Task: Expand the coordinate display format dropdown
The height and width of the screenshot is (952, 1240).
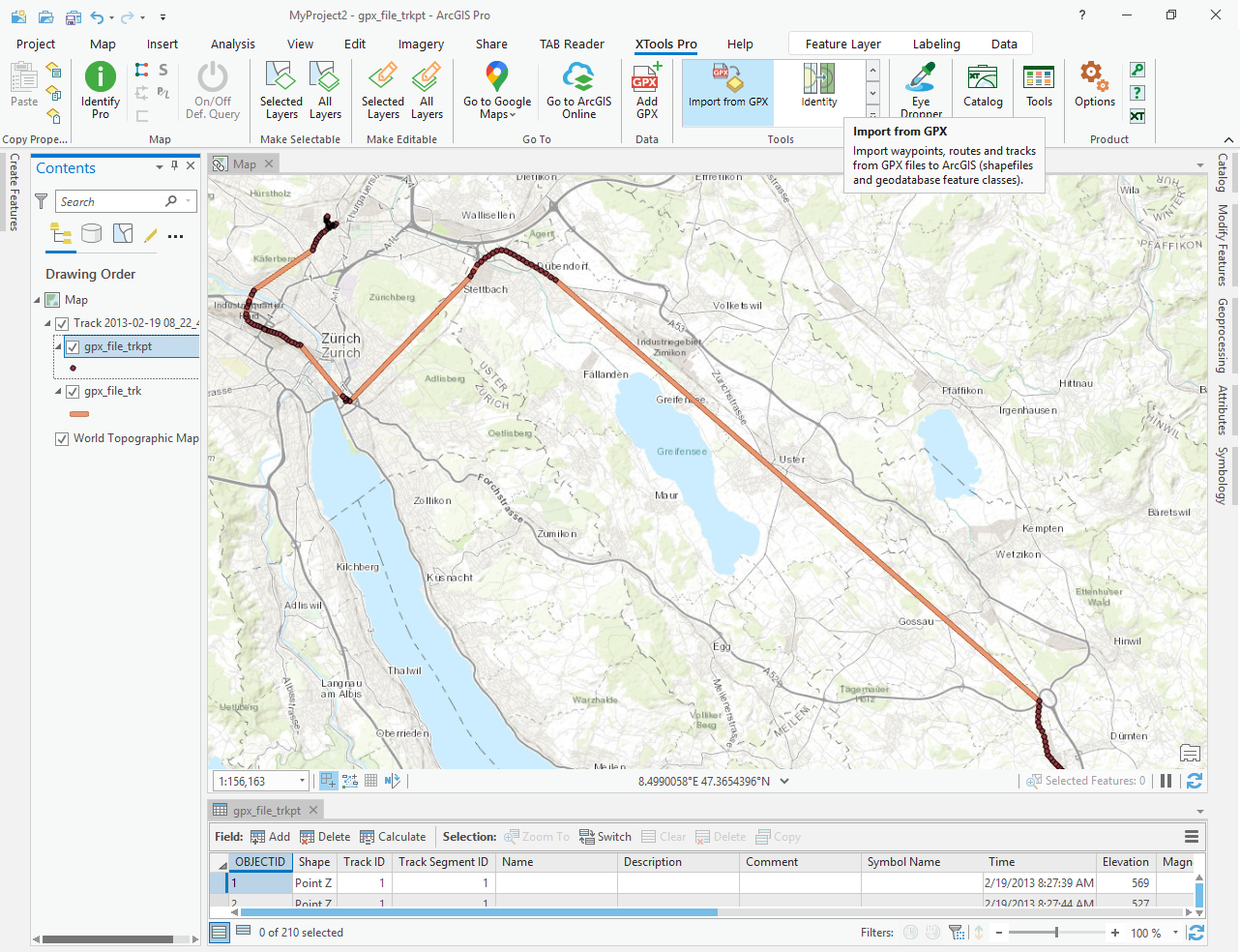Action: (784, 782)
